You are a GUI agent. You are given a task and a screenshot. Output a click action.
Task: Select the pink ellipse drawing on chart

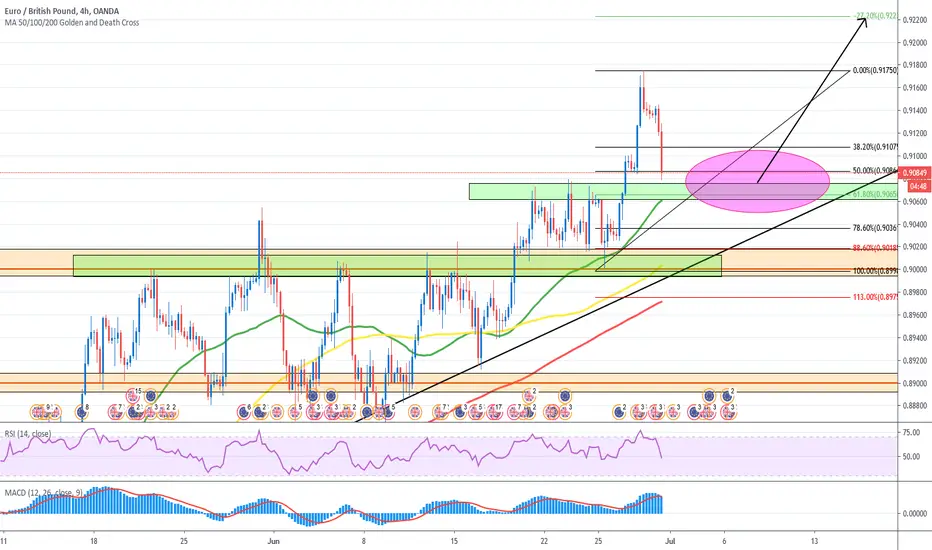(x=757, y=181)
